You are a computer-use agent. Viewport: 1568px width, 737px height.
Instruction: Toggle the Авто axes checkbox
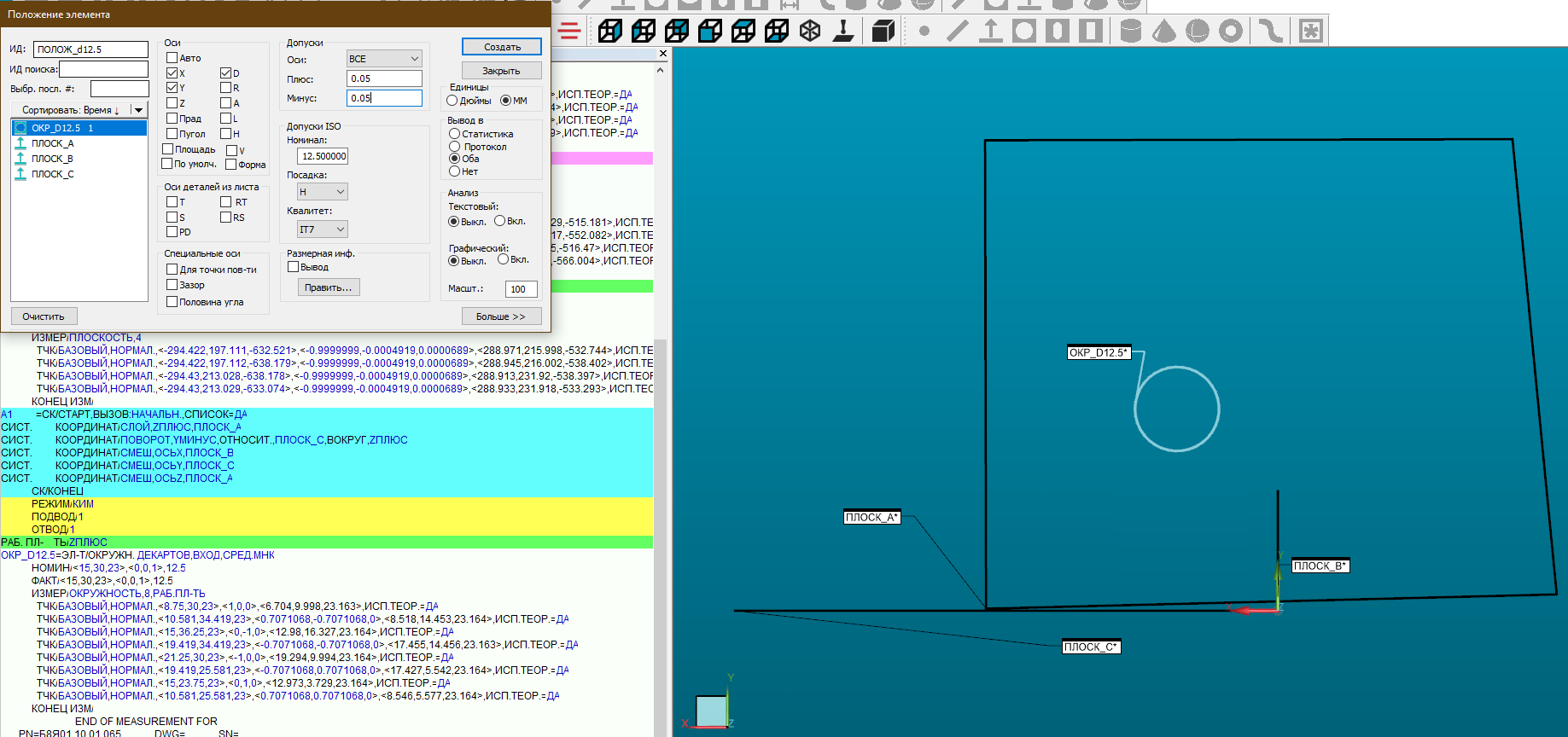[172, 58]
